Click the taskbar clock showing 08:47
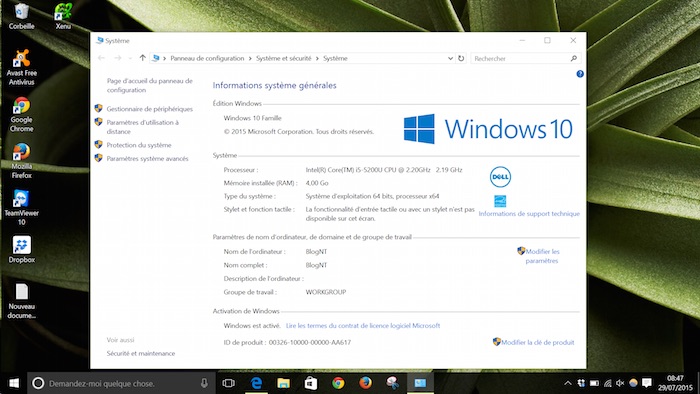 click(675, 383)
